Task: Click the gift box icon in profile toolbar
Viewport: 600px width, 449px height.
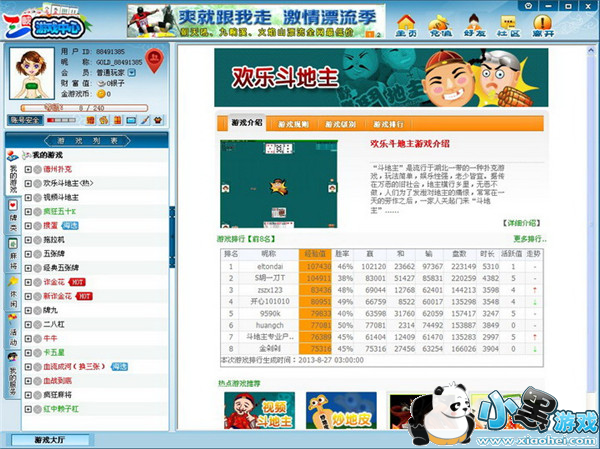Action: (x=117, y=120)
